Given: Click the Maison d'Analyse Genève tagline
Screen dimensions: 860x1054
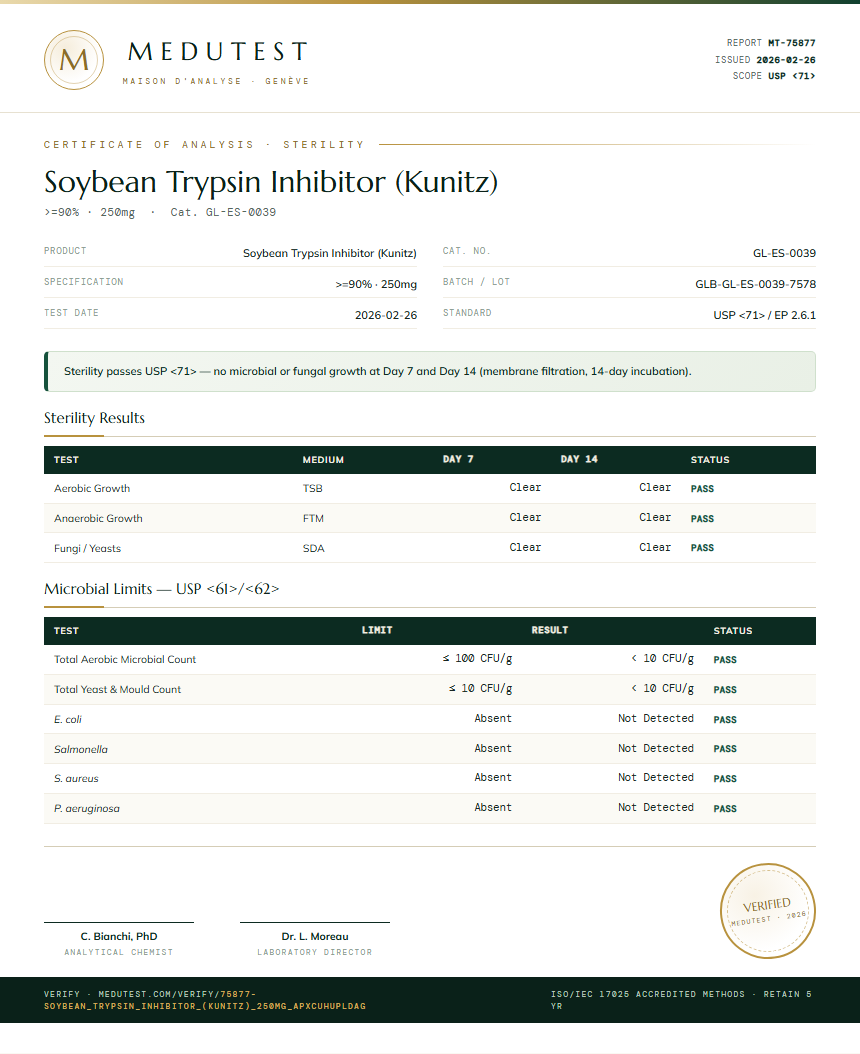Looking at the screenshot, I should coord(216,81).
